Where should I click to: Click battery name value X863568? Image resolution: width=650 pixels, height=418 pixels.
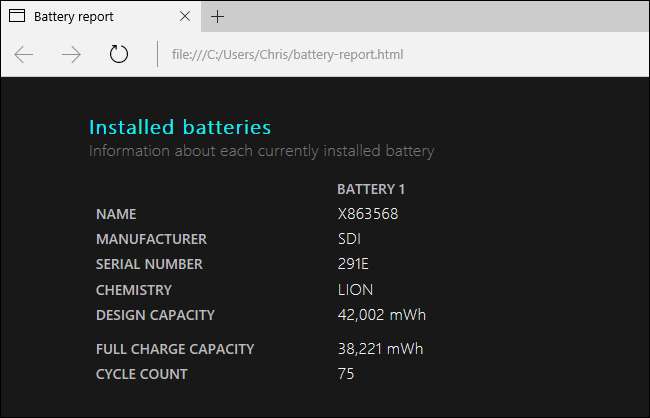coord(367,214)
